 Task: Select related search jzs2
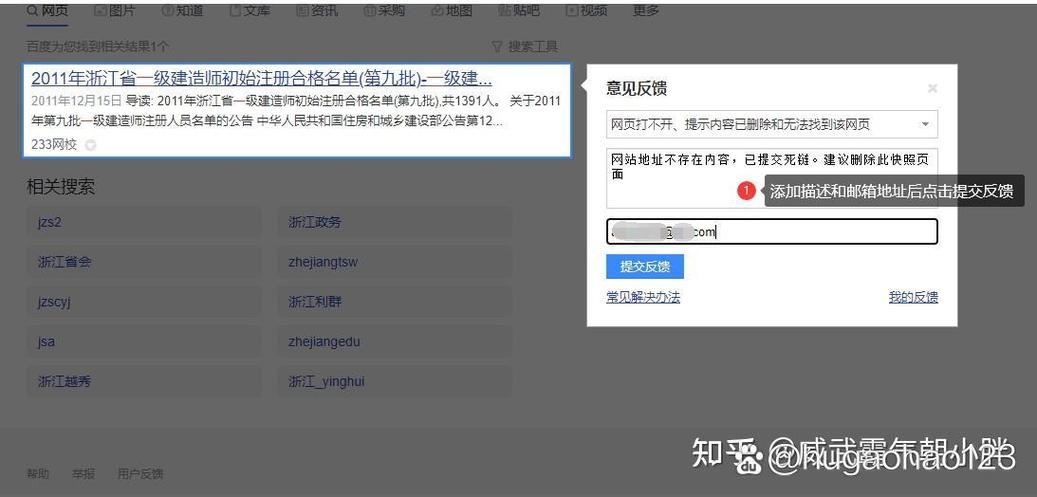[x=144, y=222]
